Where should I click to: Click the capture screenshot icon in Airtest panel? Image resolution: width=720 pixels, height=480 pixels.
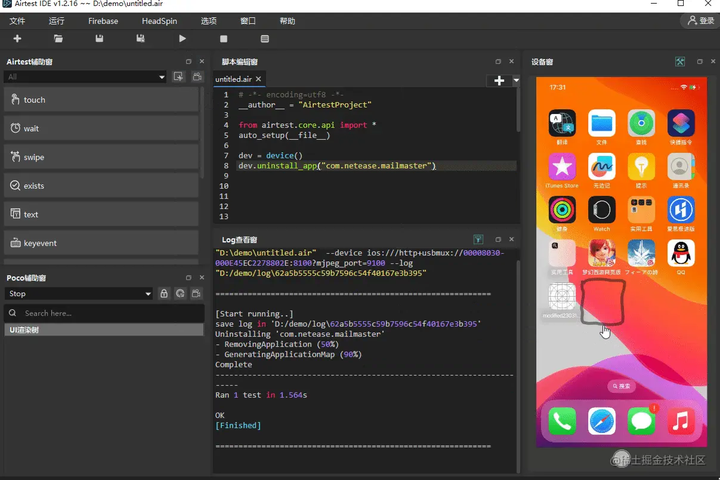click(178, 77)
